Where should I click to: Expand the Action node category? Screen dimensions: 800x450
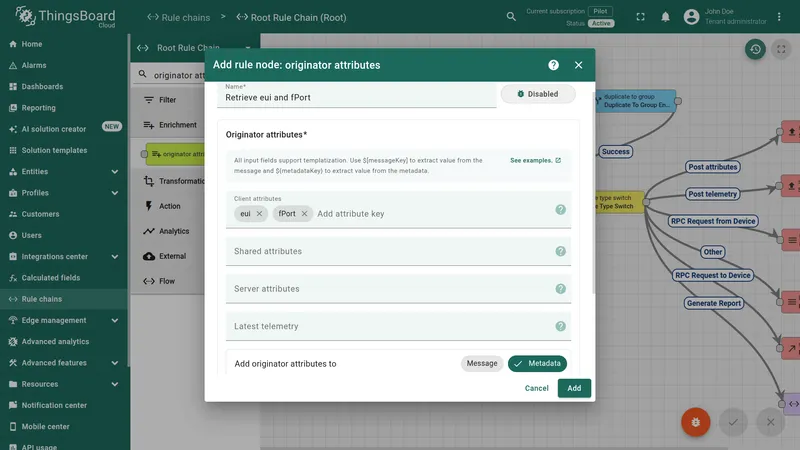coord(168,206)
